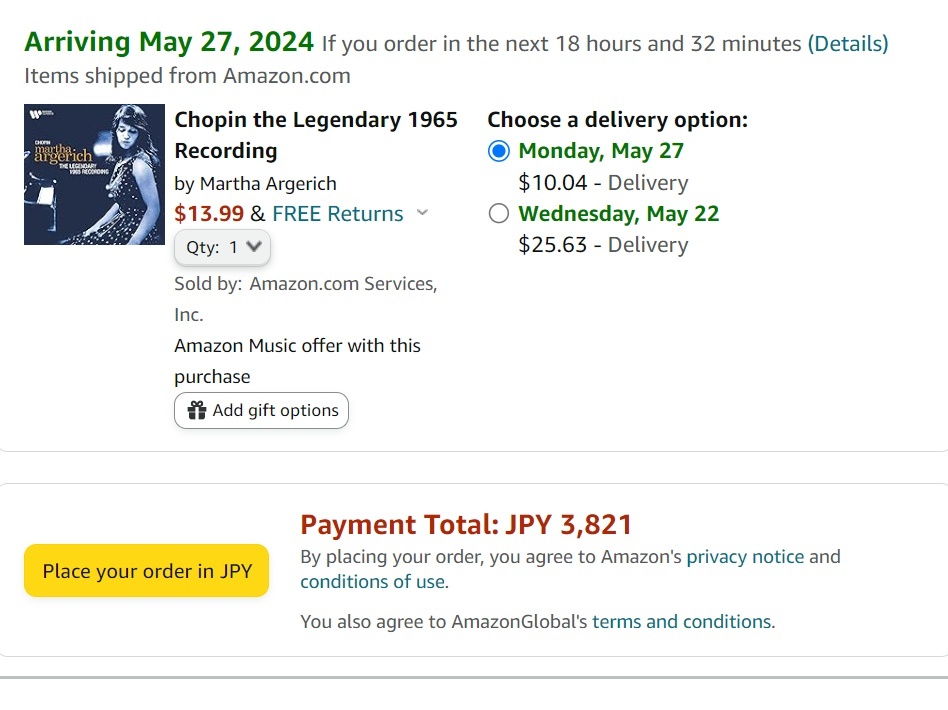
Task: Click the $10.04 delivery price text
Action: tap(552, 183)
